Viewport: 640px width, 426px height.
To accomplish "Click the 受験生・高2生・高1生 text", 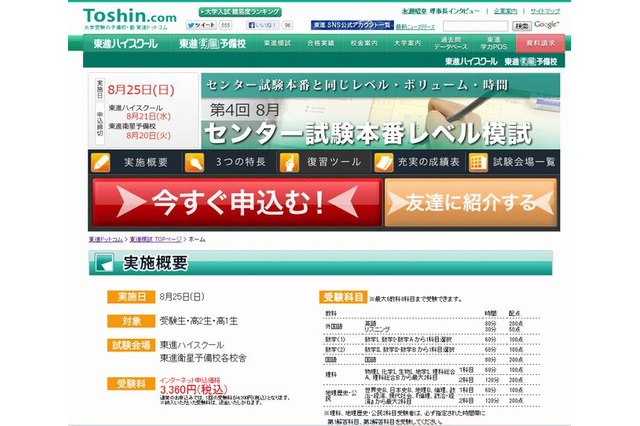I will coord(199,321).
